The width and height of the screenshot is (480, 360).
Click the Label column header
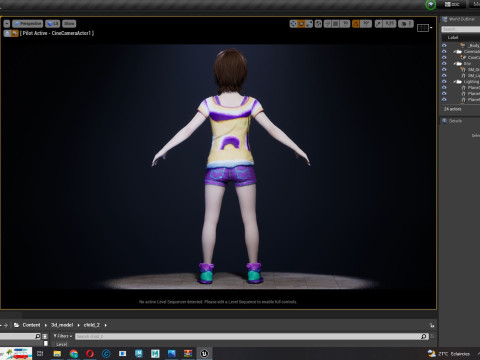click(453, 37)
